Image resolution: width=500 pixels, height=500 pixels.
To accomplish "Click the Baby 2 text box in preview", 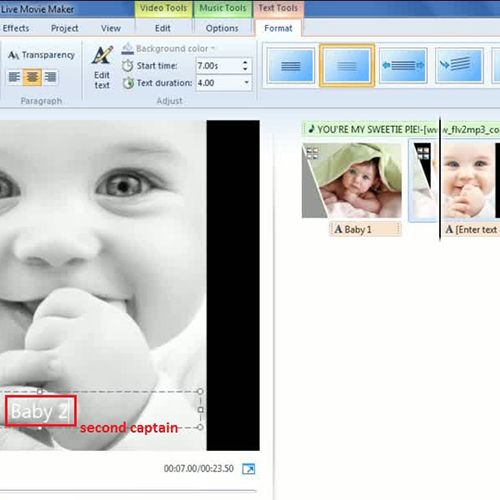I will (41, 411).
